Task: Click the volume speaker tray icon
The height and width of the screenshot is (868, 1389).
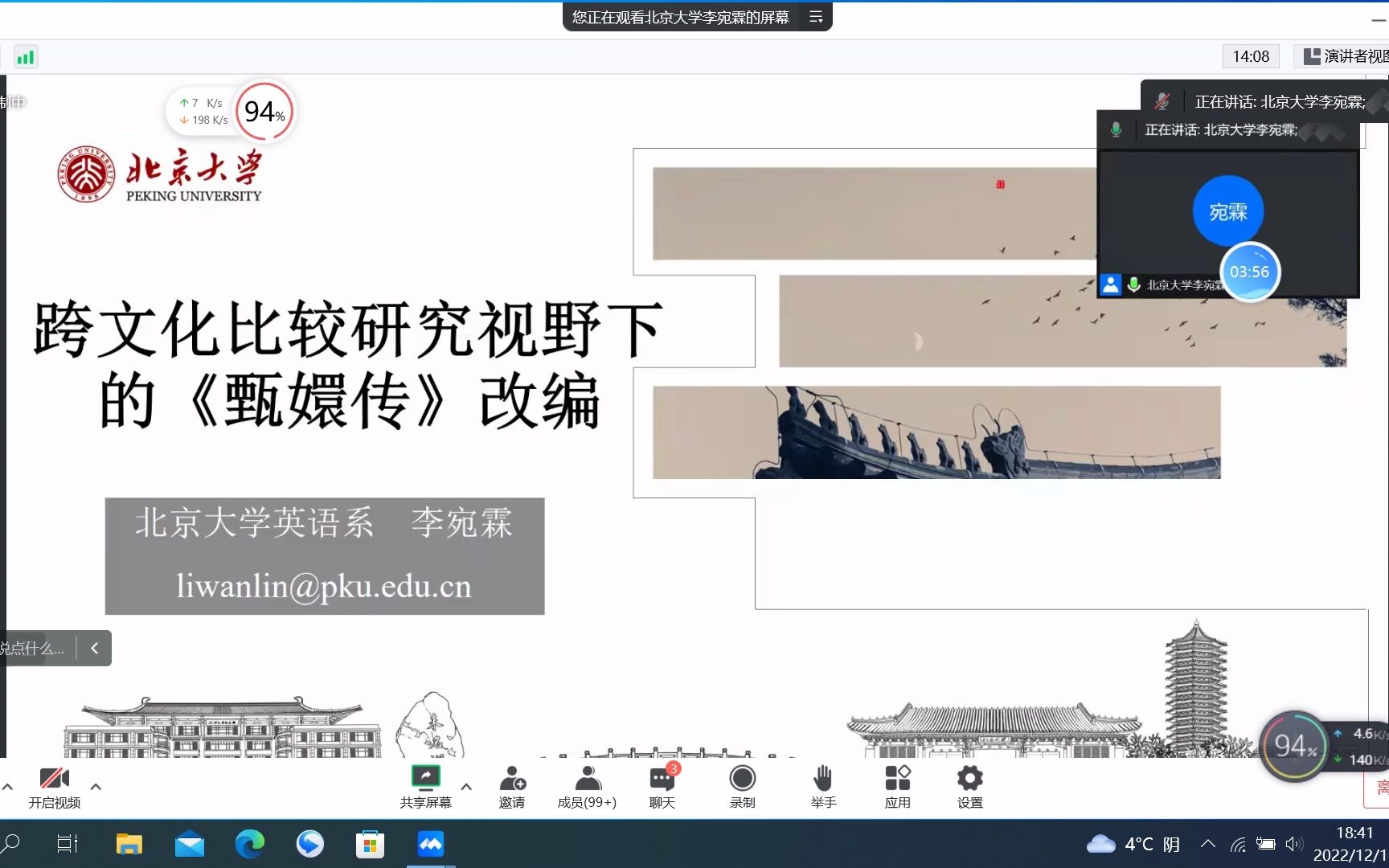Action: pyautogui.click(x=1293, y=844)
